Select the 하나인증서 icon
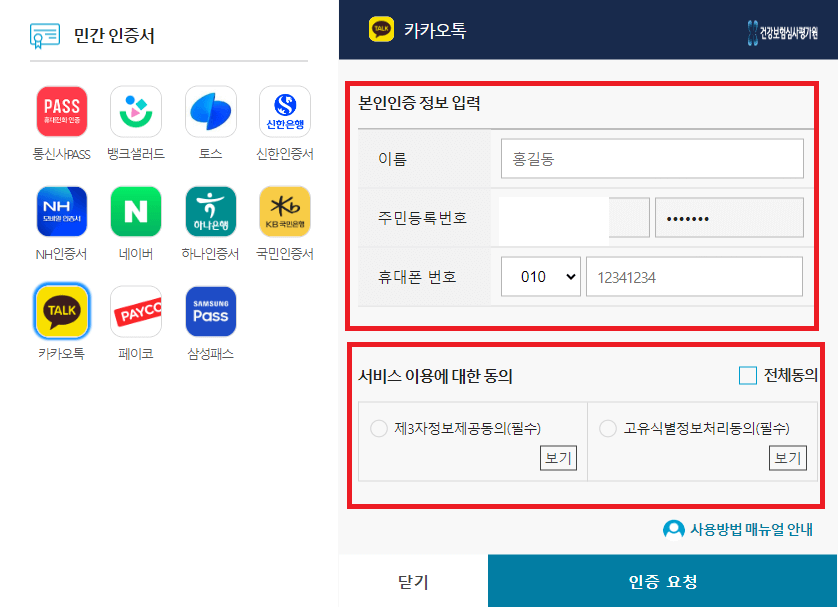 [x=211, y=211]
